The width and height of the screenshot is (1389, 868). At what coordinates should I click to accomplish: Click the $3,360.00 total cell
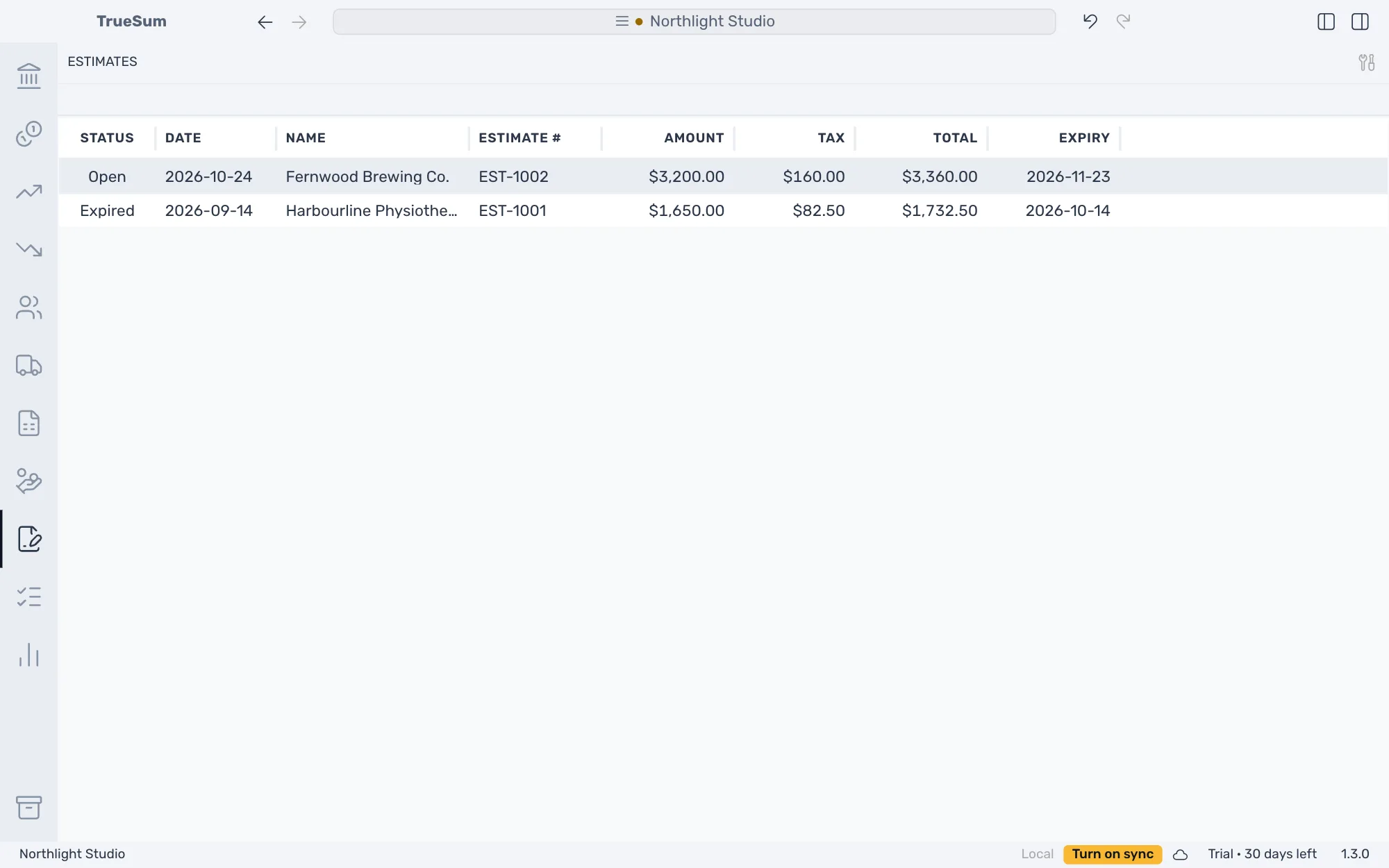pyautogui.click(x=940, y=176)
